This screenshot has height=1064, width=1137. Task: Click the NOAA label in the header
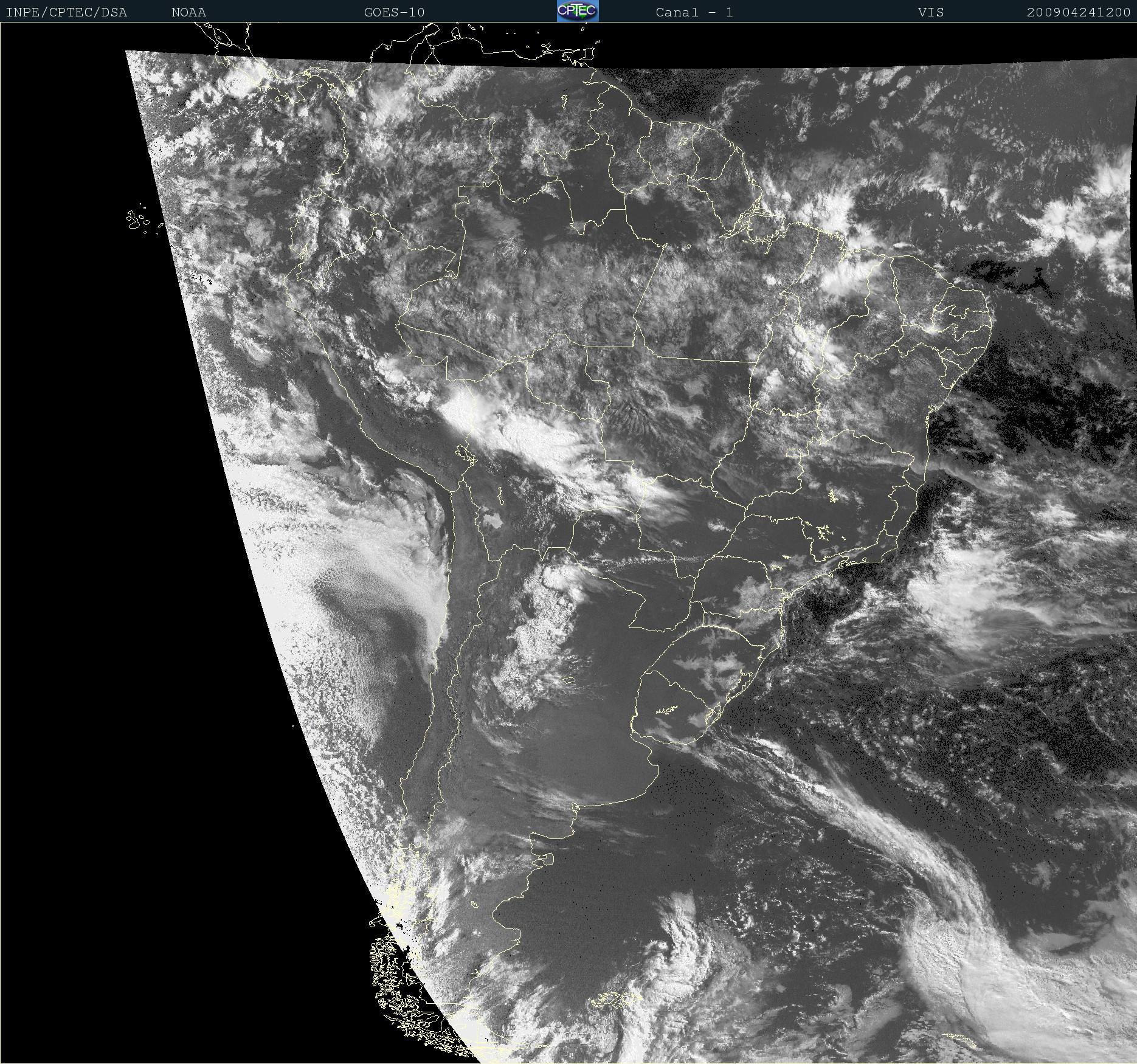click(188, 12)
